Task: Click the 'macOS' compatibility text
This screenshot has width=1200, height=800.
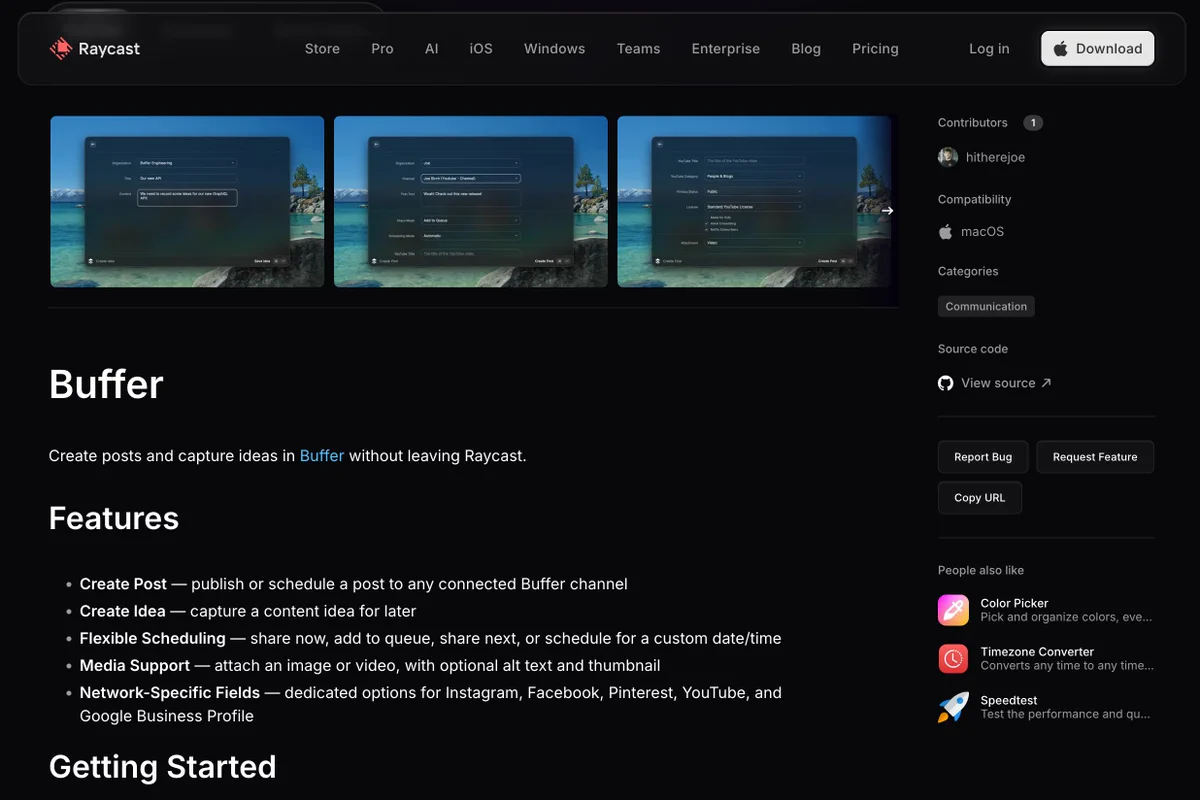Action: [x=982, y=231]
